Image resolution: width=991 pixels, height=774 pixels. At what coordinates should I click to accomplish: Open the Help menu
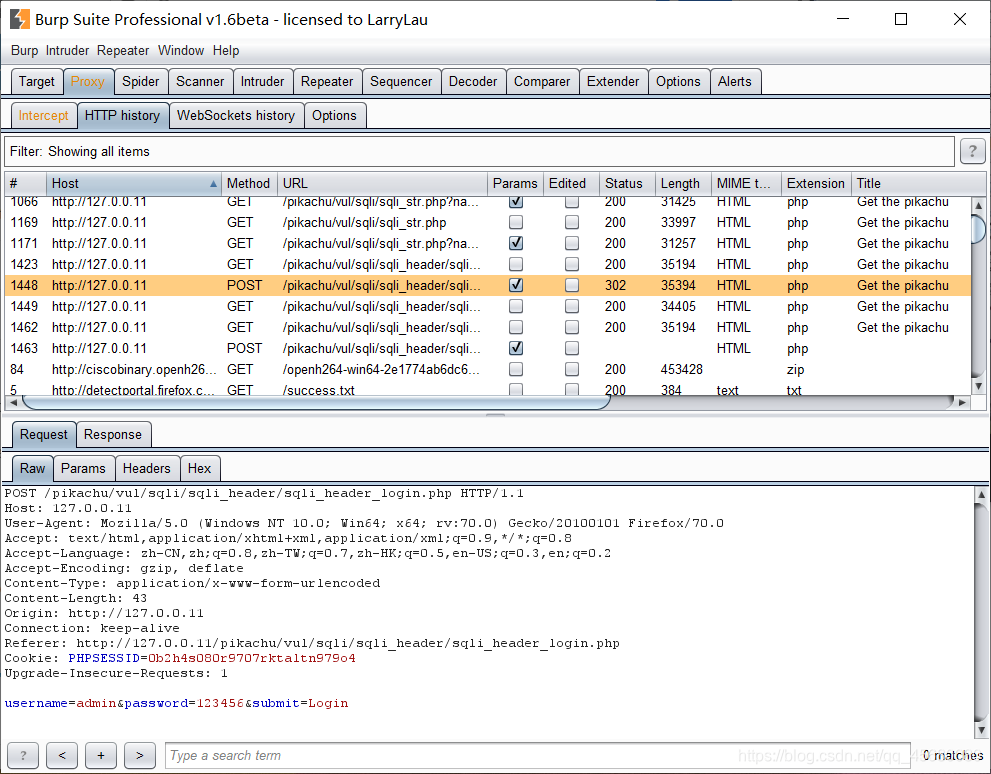tap(226, 51)
